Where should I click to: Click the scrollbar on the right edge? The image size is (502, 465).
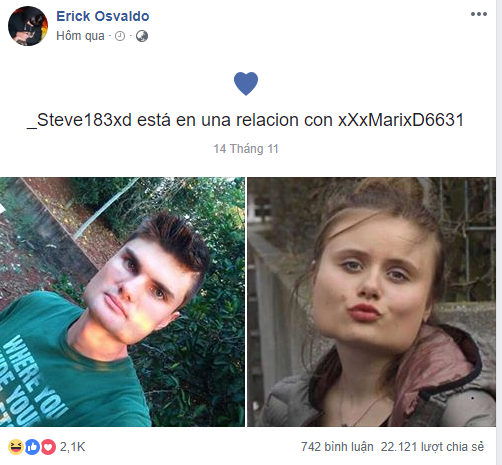[x=499, y=232]
